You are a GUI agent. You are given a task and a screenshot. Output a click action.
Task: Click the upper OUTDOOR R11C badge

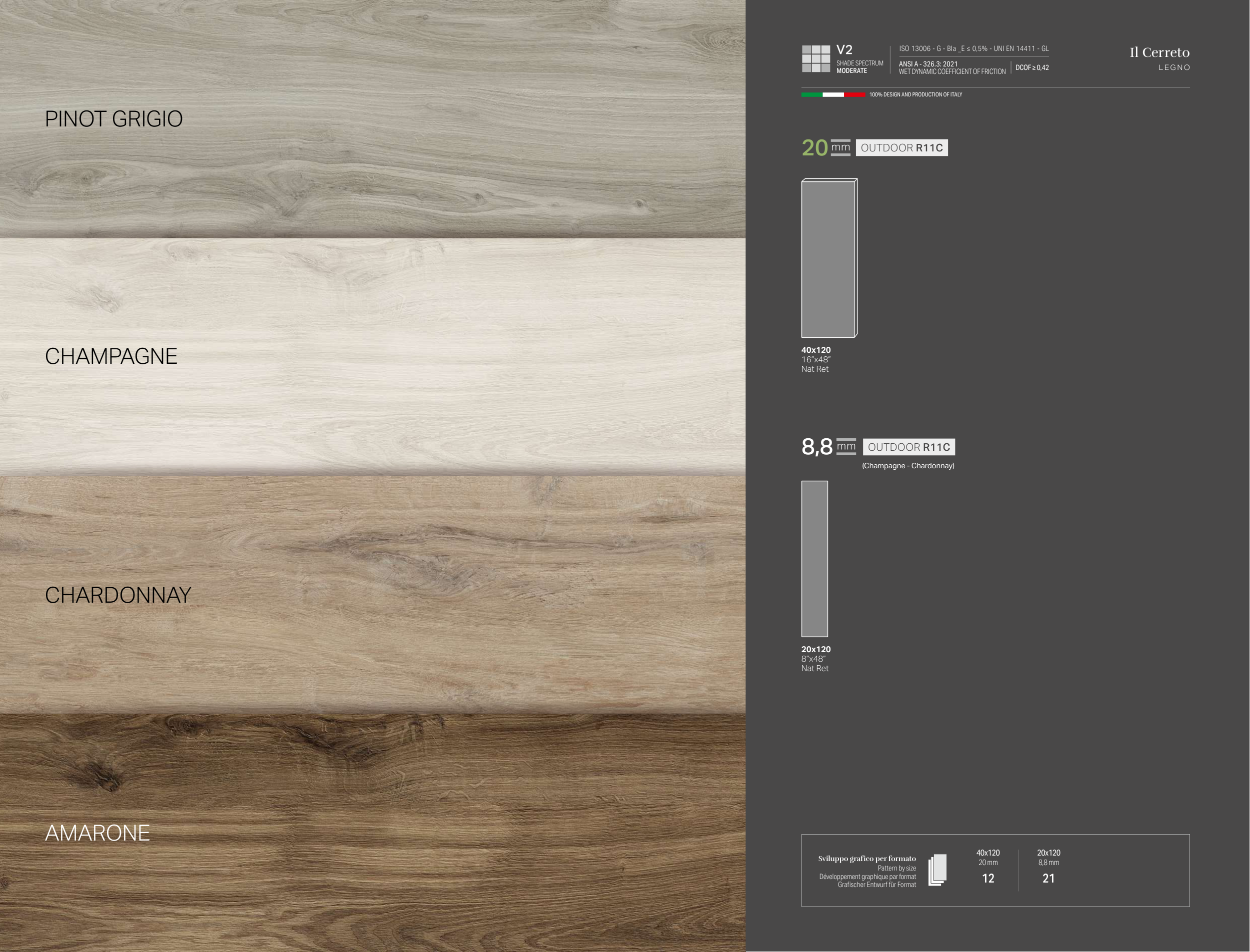coord(901,148)
